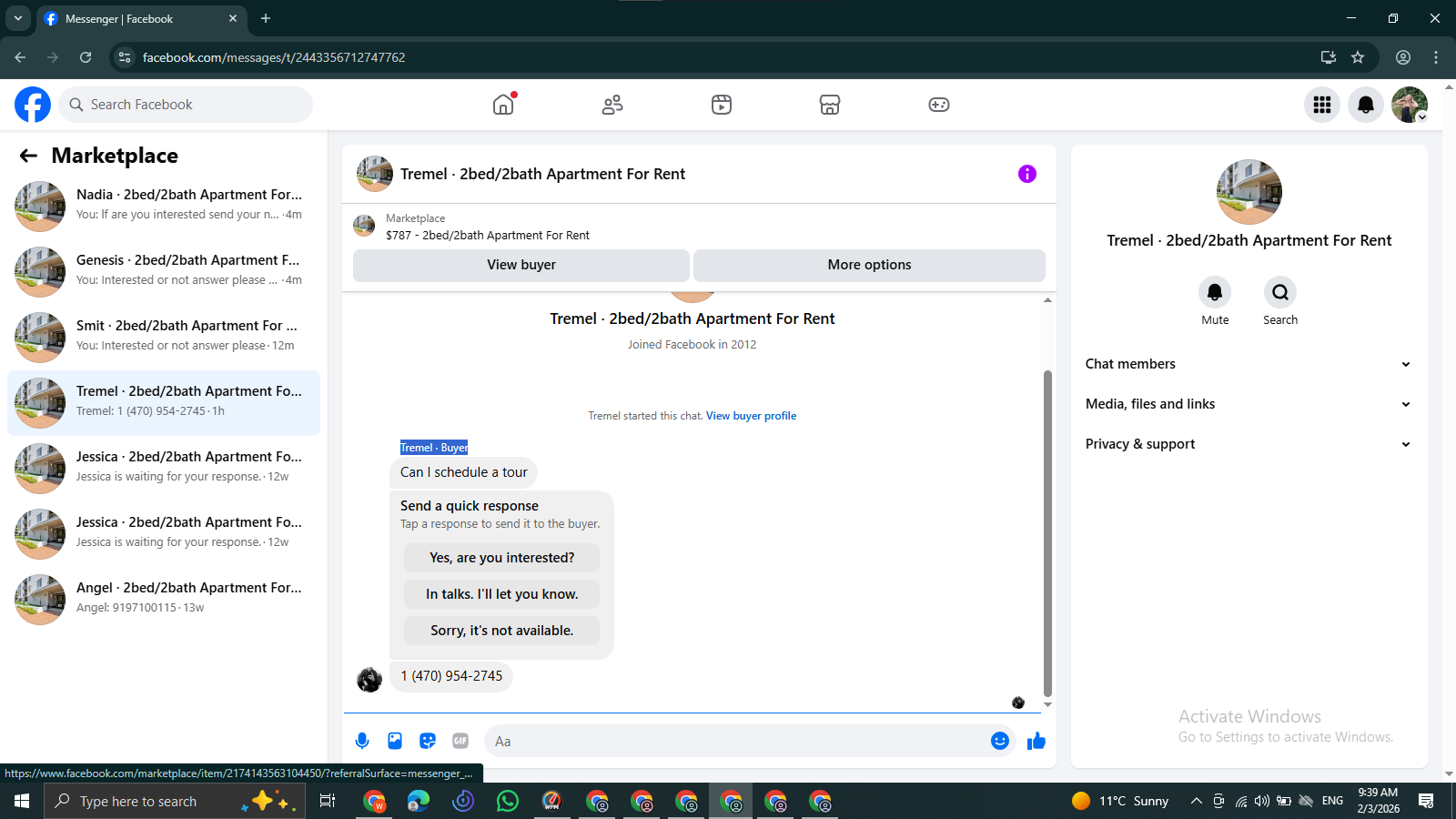Toggle the volume icon in the system tray
The height and width of the screenshot is (819, 1456).
[x=1262, y=801]
